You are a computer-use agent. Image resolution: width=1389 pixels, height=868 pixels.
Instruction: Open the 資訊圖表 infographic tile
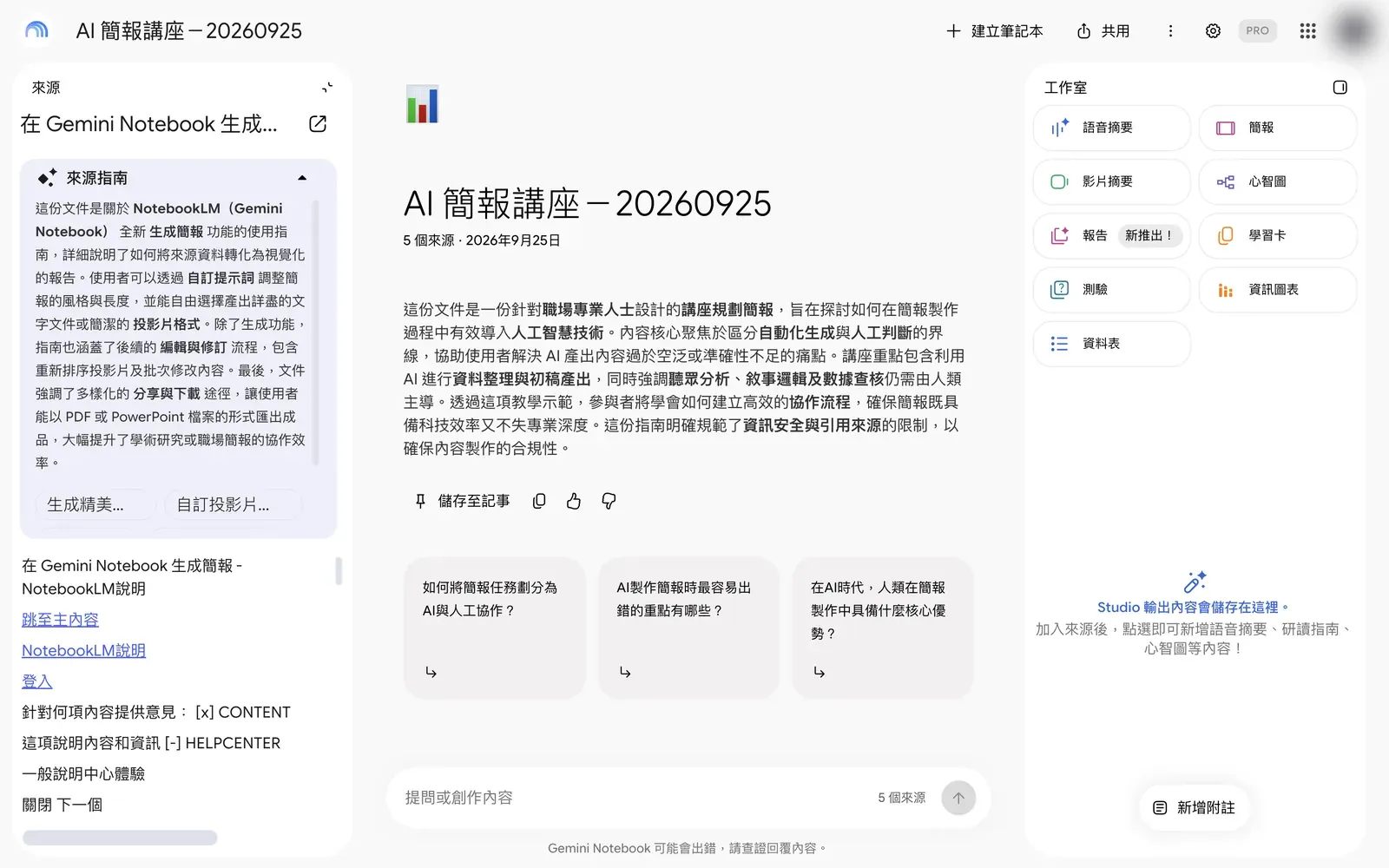click(x=1278, y=290)
